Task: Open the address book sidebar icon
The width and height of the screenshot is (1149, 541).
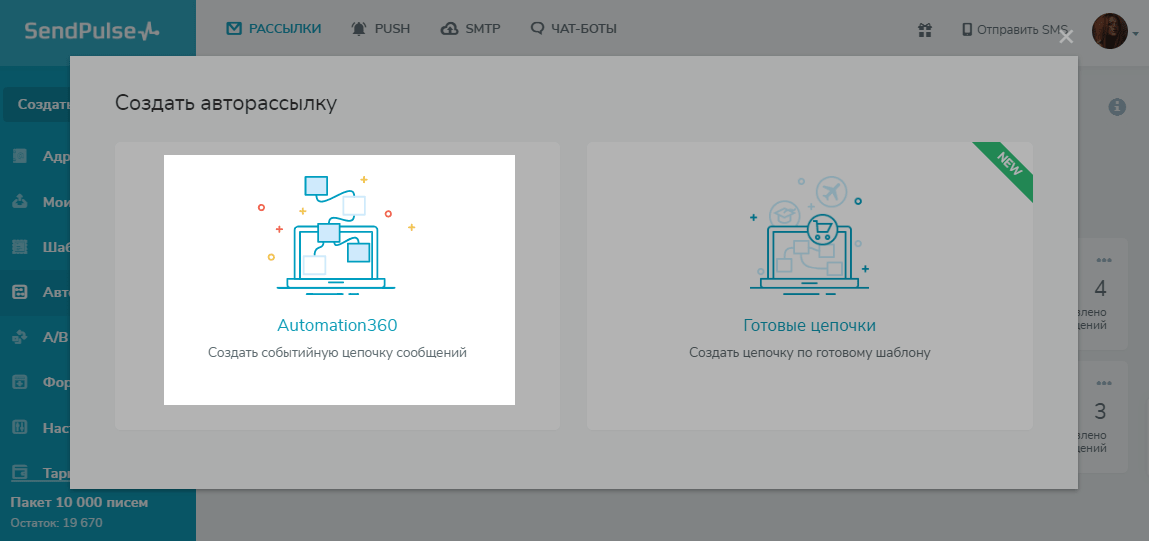Action: (20, 156)
